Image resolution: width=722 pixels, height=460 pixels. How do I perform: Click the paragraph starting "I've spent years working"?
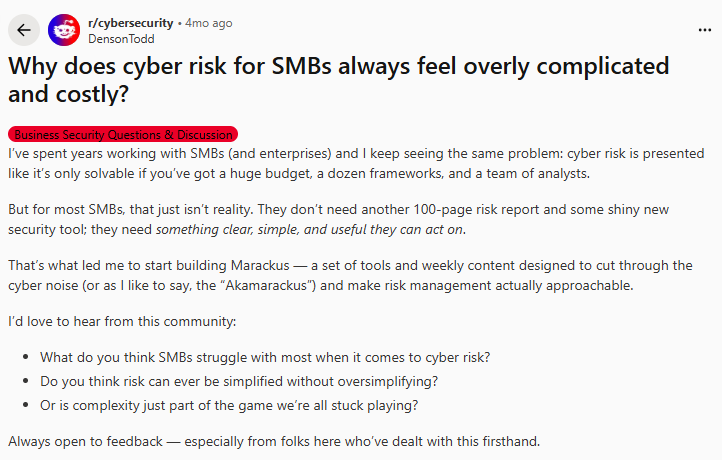tap(355, 164)
